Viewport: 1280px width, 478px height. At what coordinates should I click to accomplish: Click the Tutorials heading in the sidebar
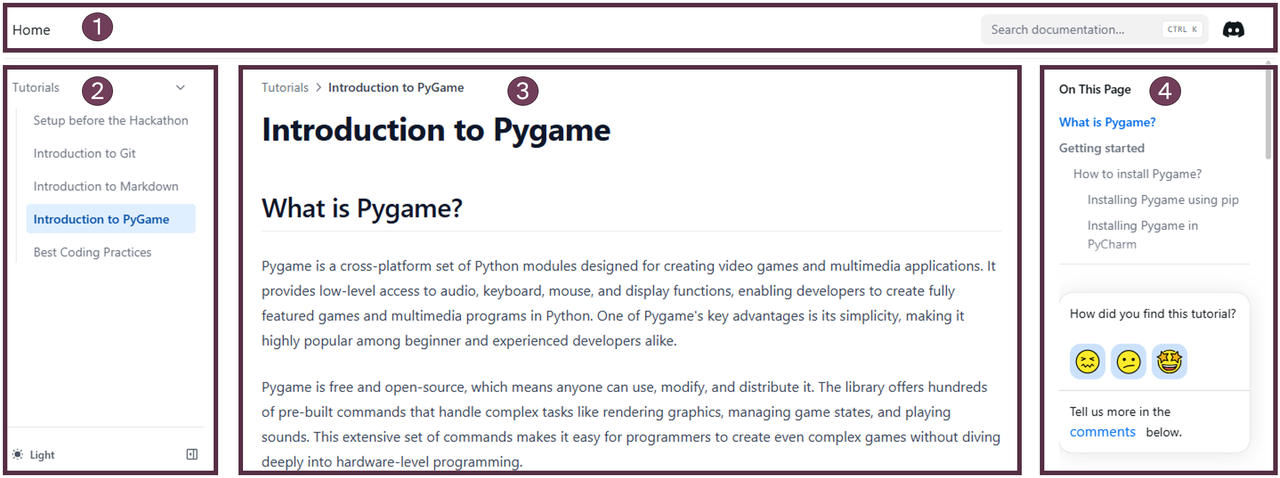(36, 87)
